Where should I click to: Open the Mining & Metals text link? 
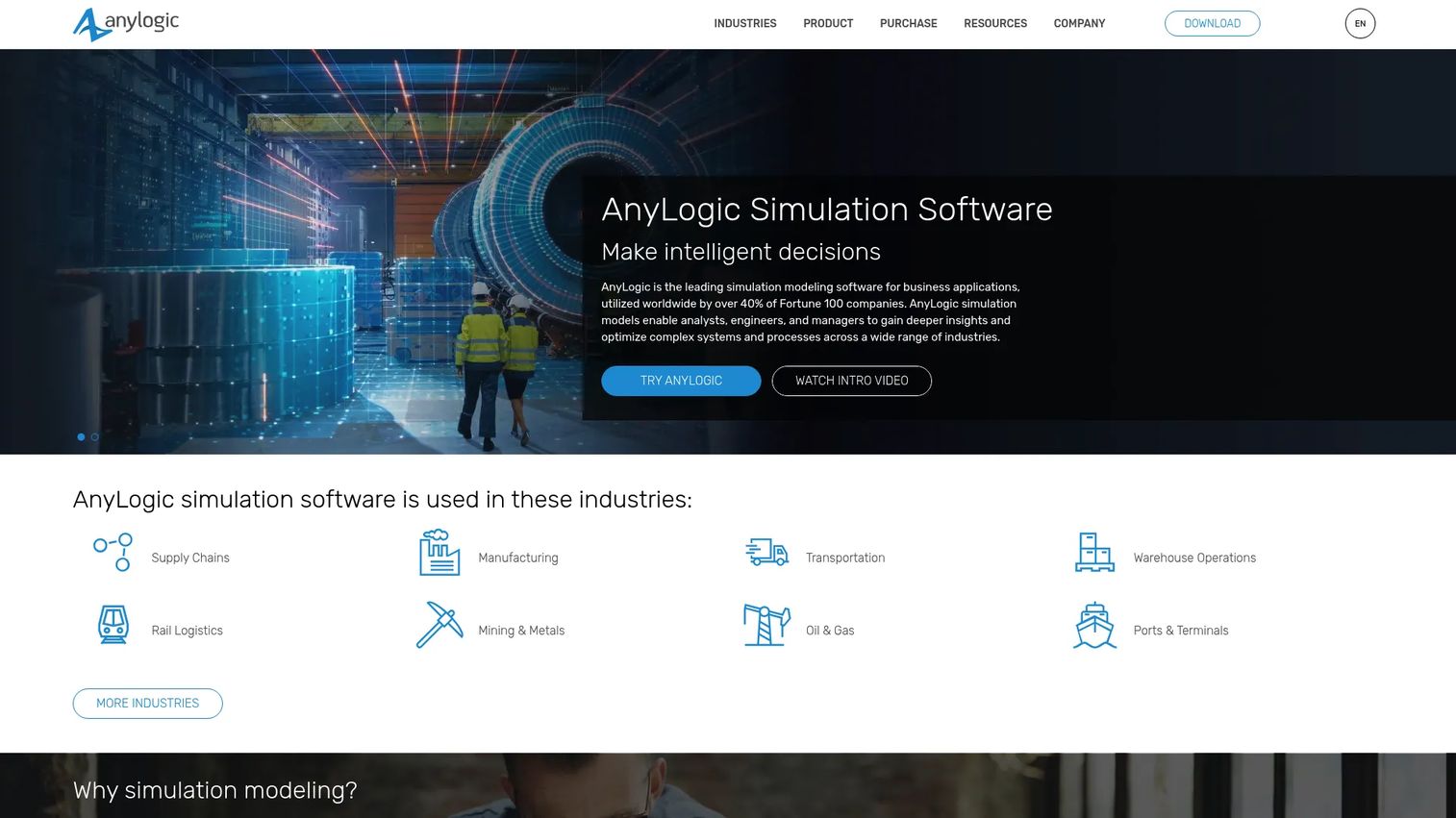pyautogui.click(x=521, y=632)
